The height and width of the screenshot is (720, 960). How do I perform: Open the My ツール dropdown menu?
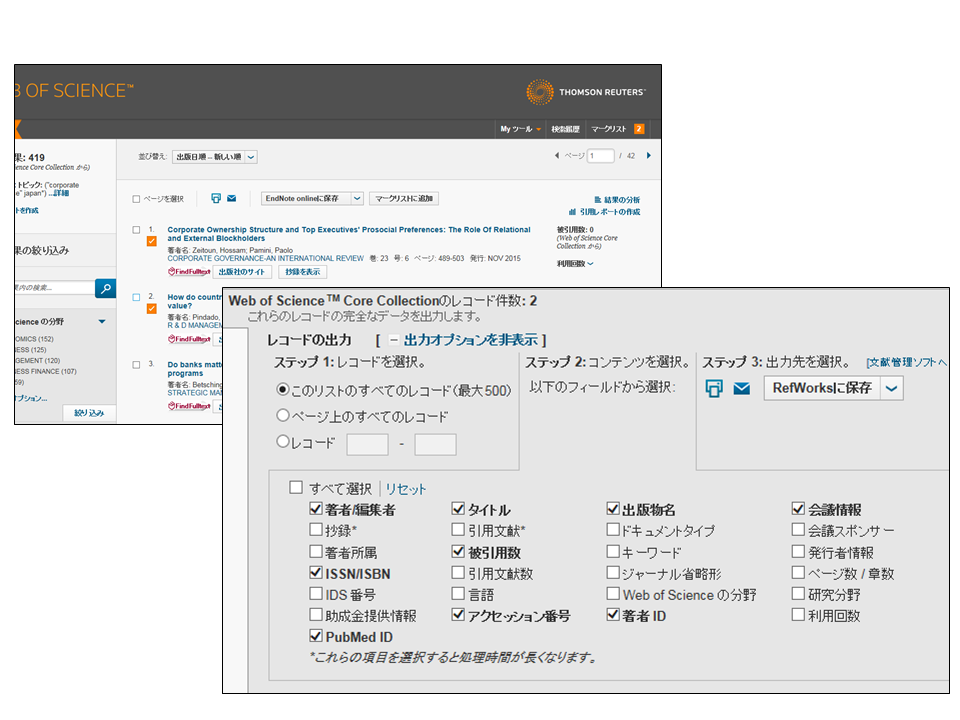click(x=520, y=129)
